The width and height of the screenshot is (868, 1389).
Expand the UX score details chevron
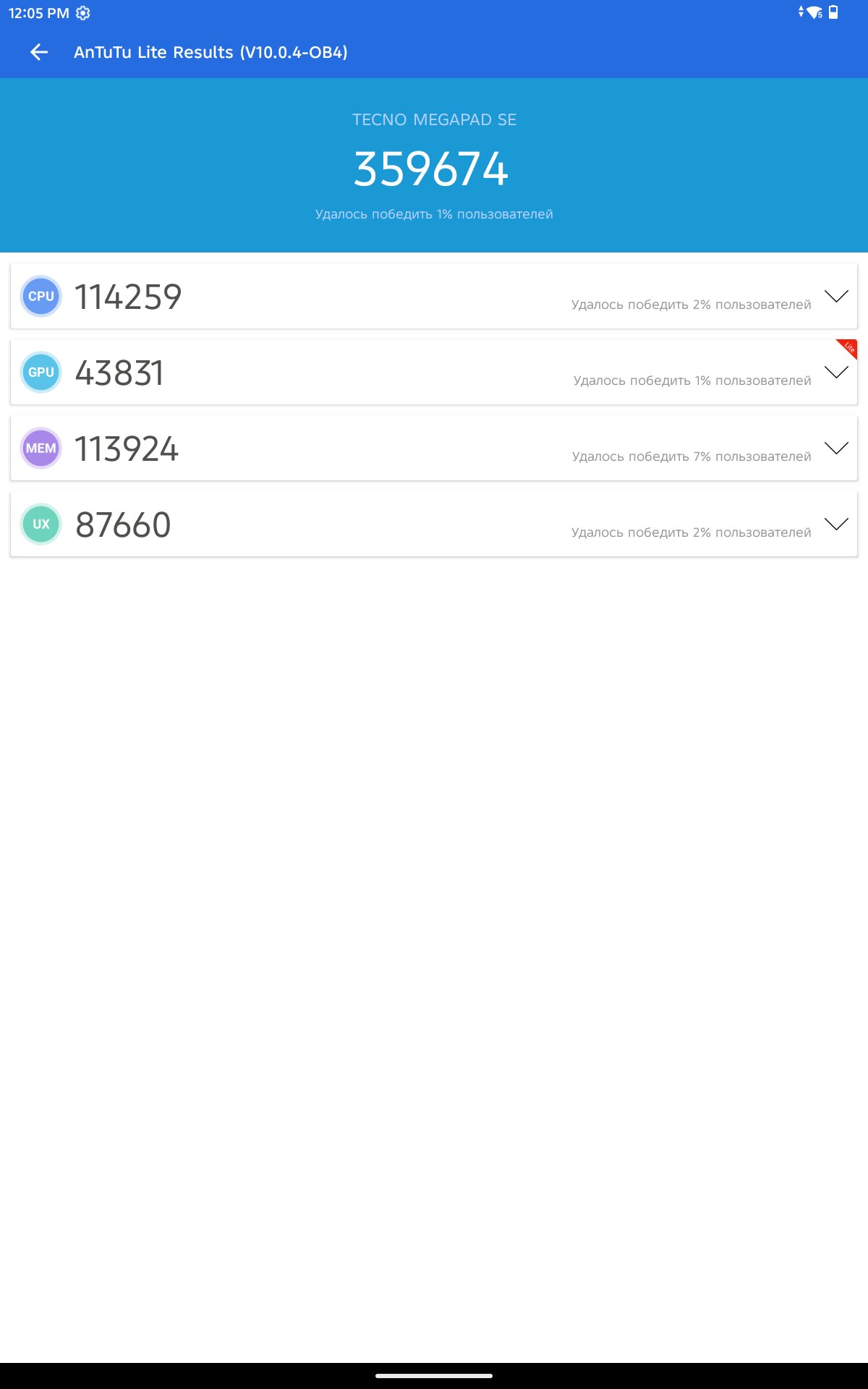pos(836,524)
